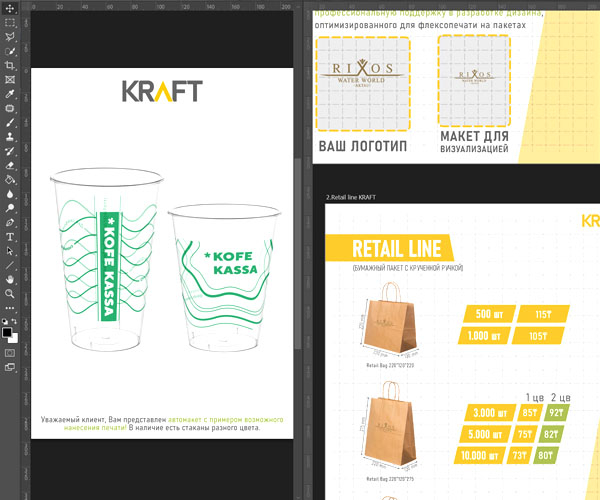This screenshot has height=500, width=600.
Task: Select the Patch healing tool
Action: pos(10,108)
